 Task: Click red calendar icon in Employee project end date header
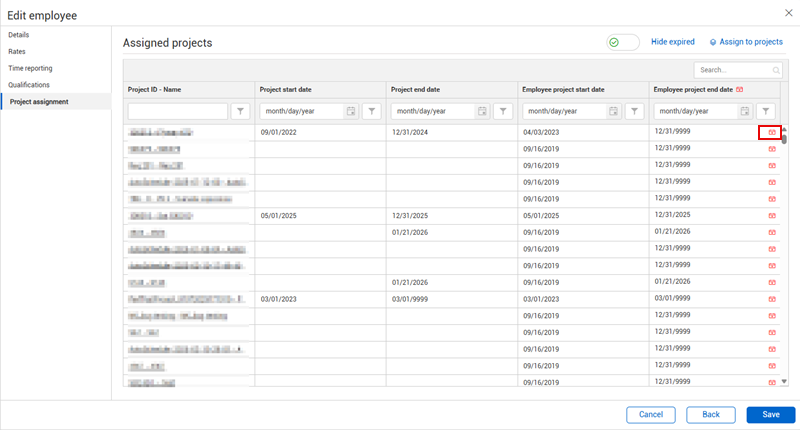739,90
